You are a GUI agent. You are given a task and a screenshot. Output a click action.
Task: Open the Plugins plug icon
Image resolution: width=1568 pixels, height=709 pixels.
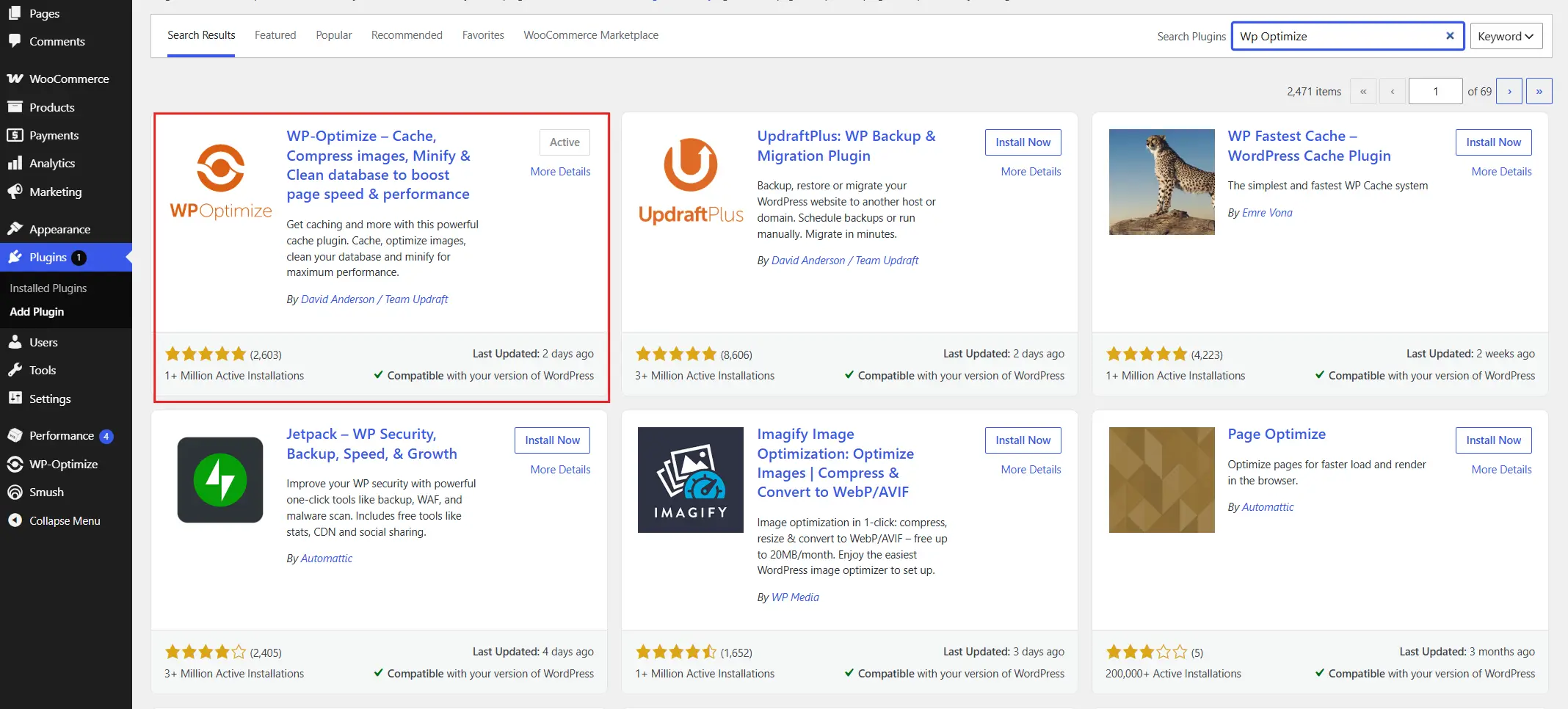pos(15,257)
